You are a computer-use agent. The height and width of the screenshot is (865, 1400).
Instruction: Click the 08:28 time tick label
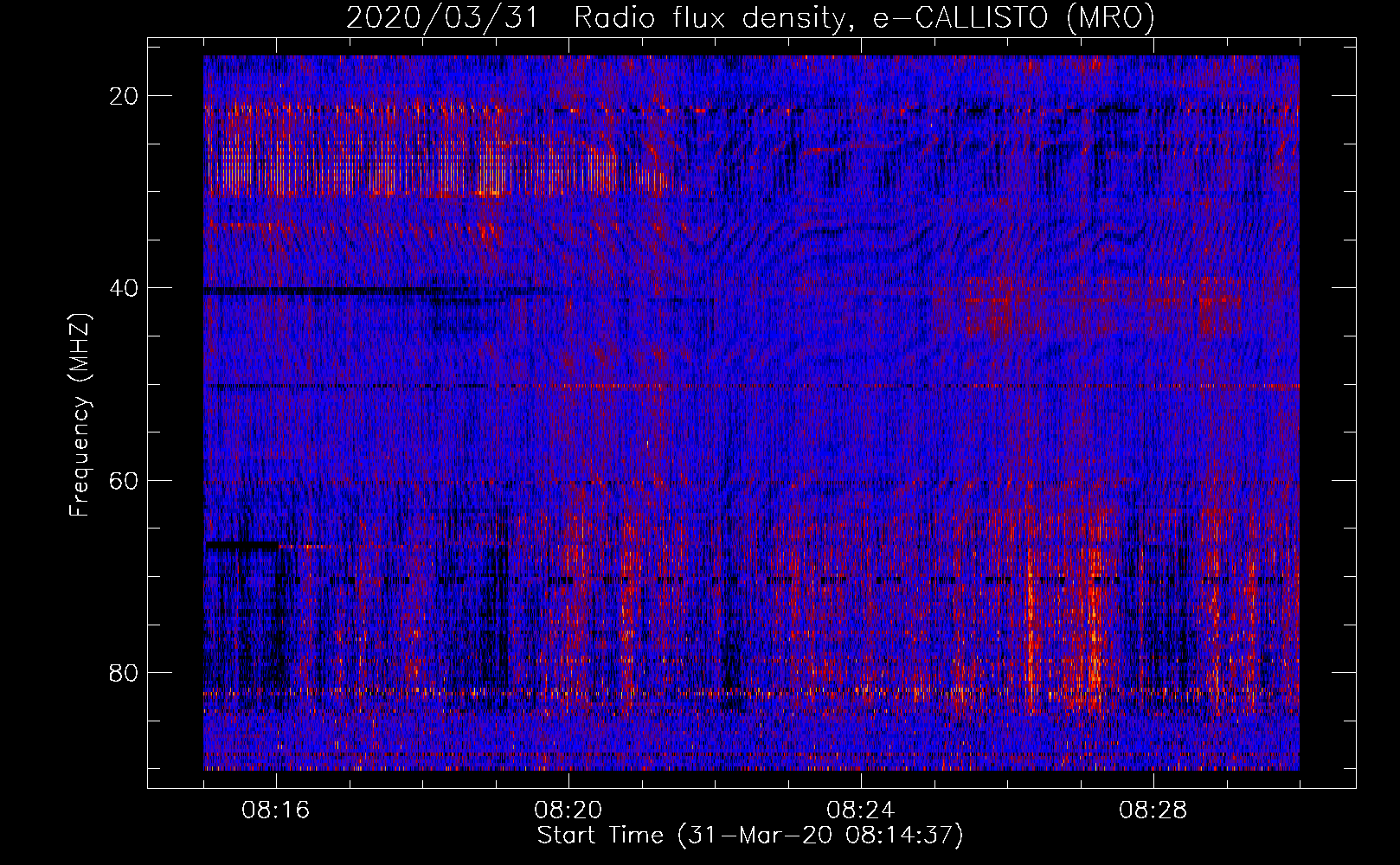pyautogui.click(x=1153, y=811)
